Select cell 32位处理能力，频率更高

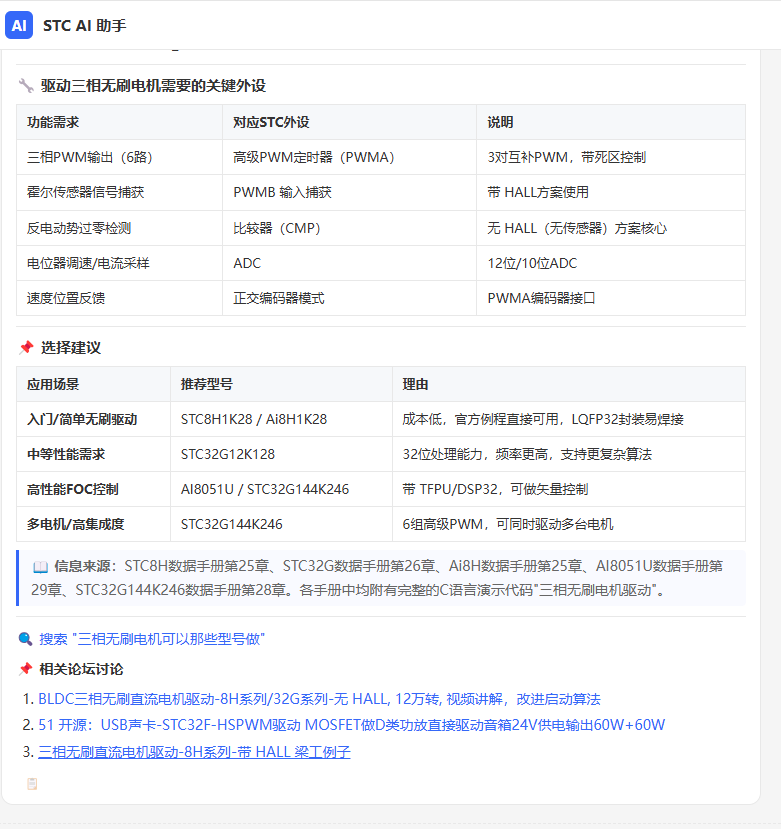[x=569, y=454]
